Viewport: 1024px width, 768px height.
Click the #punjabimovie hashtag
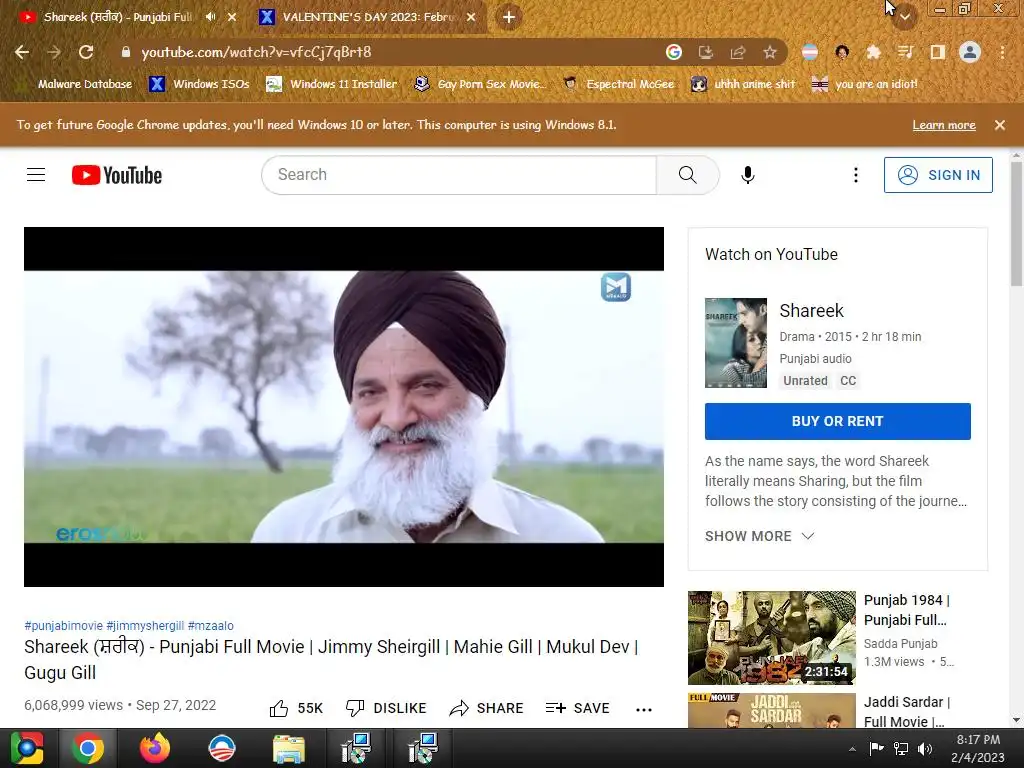point(63,626)
